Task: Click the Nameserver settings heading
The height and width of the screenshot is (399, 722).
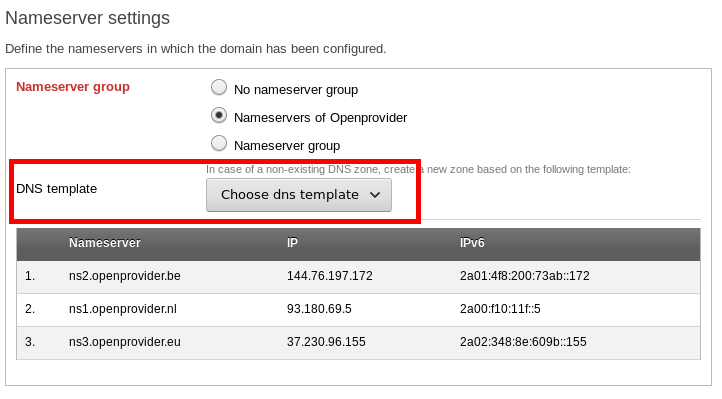Action: click(x=87, y=18)
